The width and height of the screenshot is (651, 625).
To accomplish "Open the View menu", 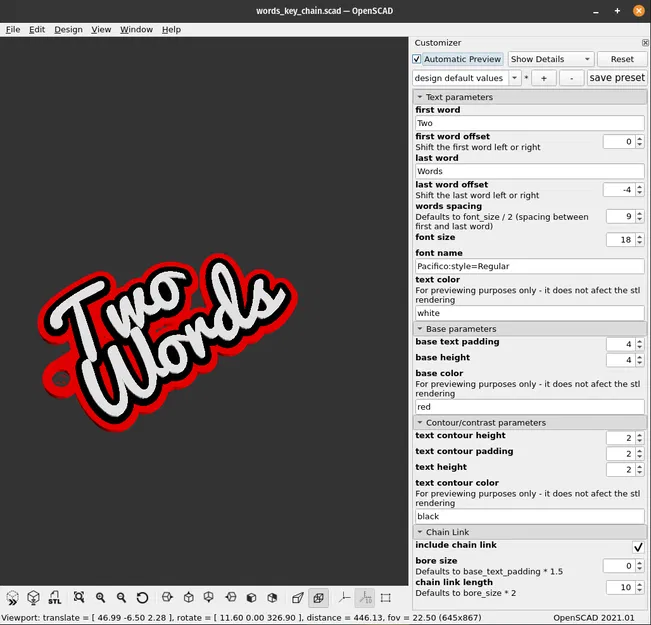I will (x=101, y=29).
